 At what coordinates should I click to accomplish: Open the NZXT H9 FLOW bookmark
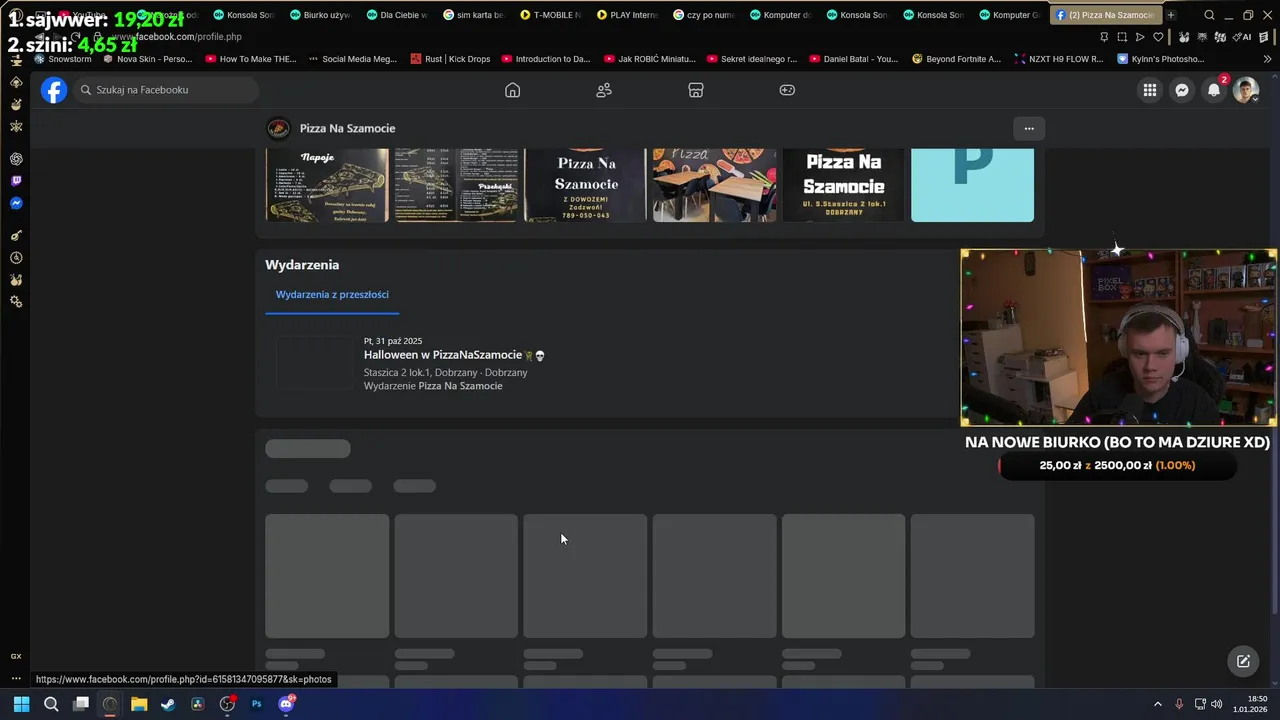(x=1058, y=59)
